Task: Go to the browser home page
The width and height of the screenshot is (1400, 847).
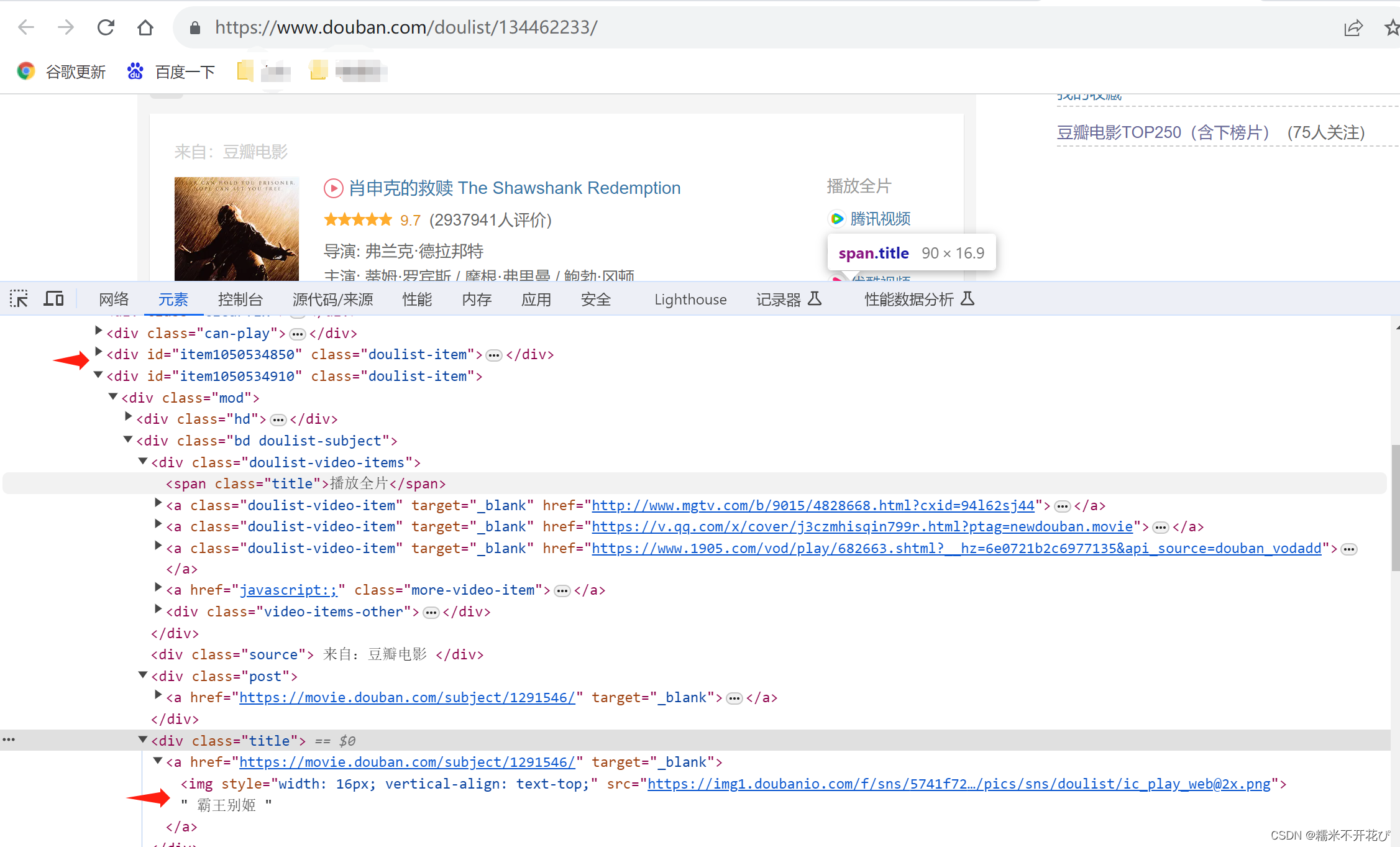Action: (x=145, y=27)
